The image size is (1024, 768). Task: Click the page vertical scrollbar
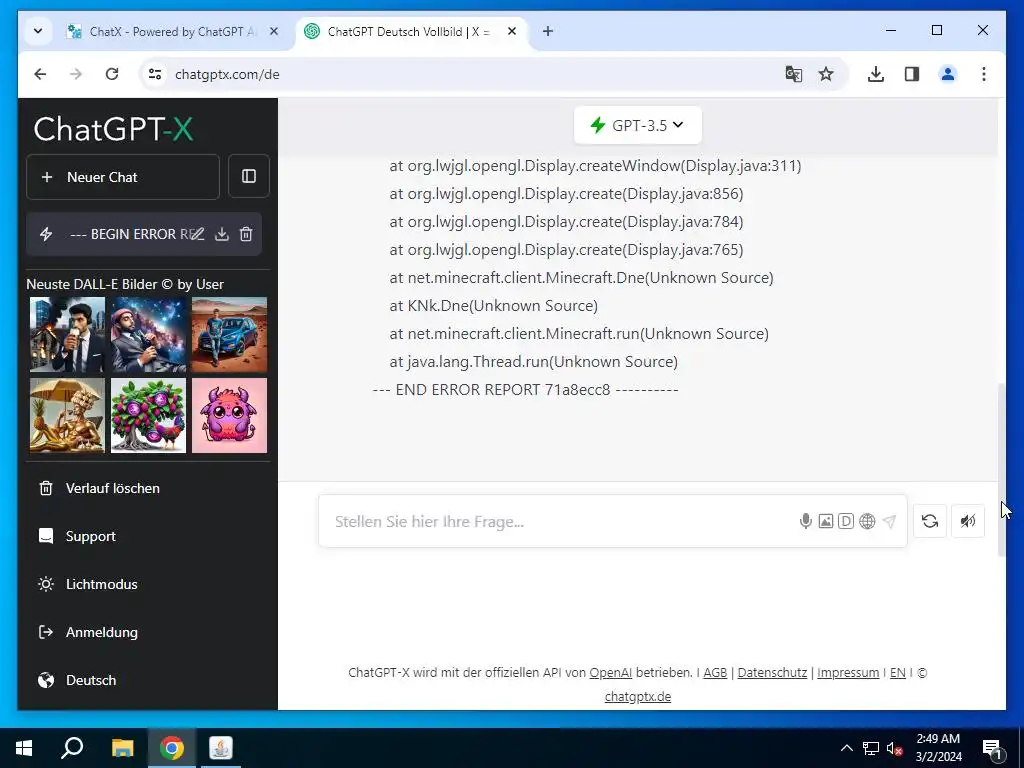[x=1002, y=470]
